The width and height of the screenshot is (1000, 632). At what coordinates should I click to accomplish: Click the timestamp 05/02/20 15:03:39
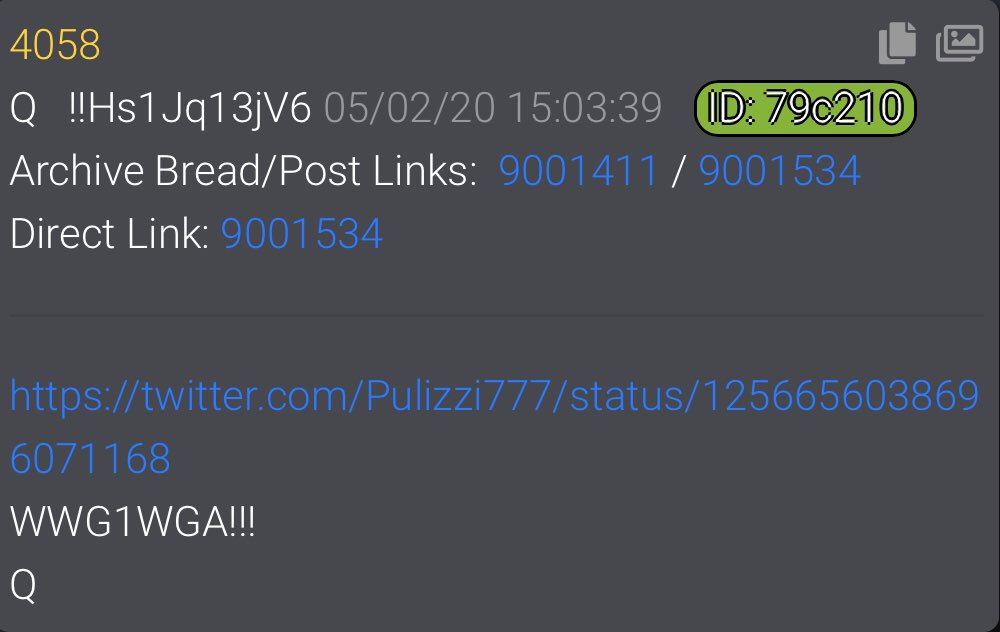coord(493,108)
